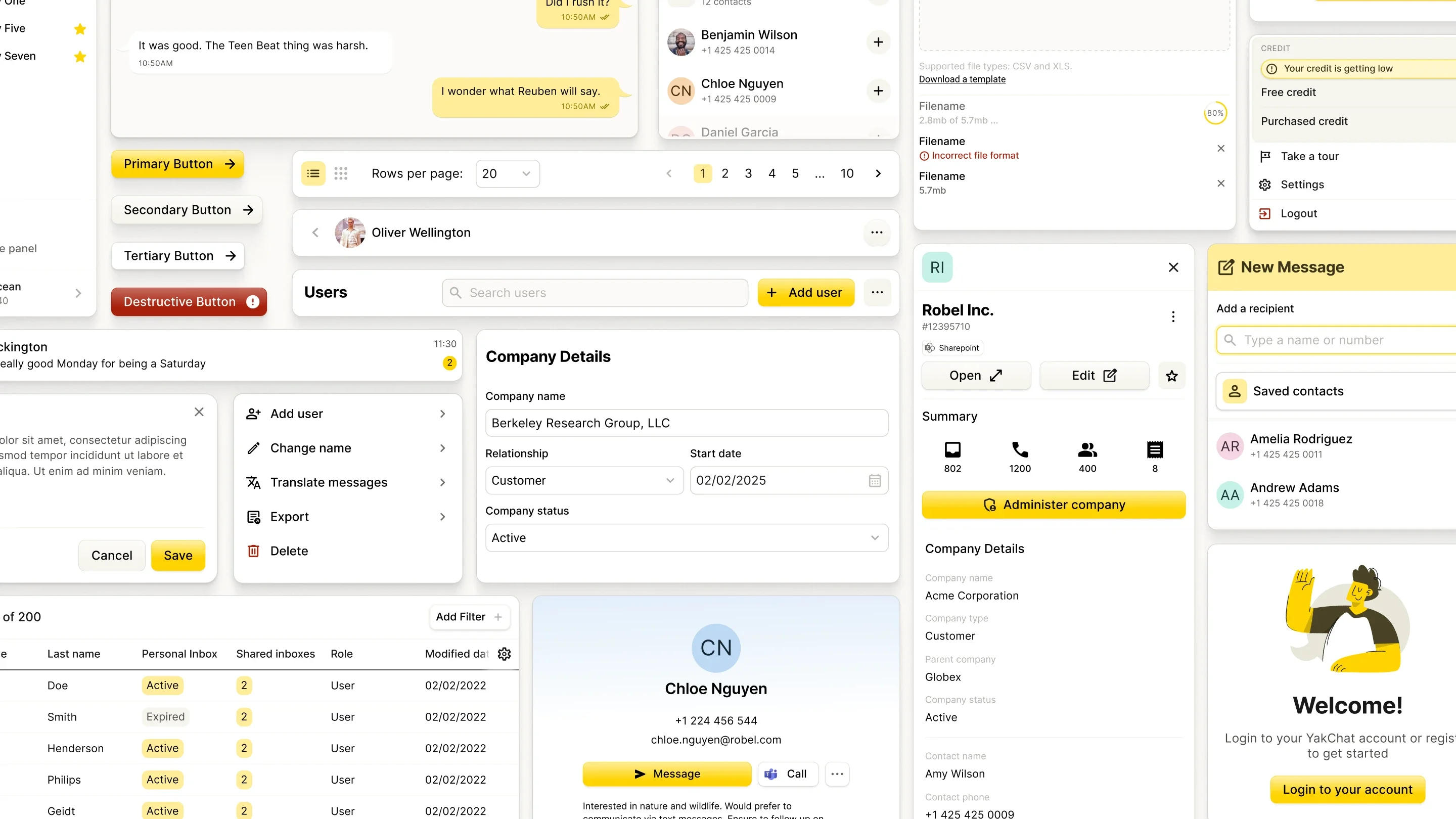Image resolution: width=1456 pixels, height=819 pixels.
Task: Click the messages icon showing 802 in Summary
Action: 952,449
